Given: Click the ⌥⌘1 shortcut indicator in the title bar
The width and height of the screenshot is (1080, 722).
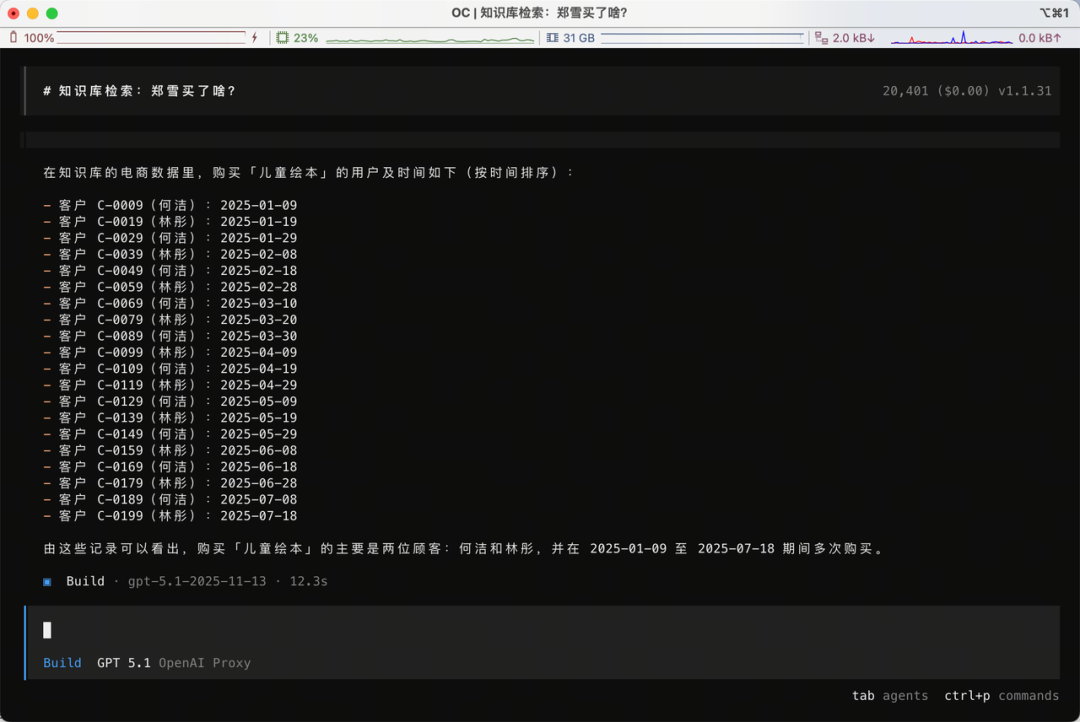Looking at the screenshot, I should (1054, 12).
